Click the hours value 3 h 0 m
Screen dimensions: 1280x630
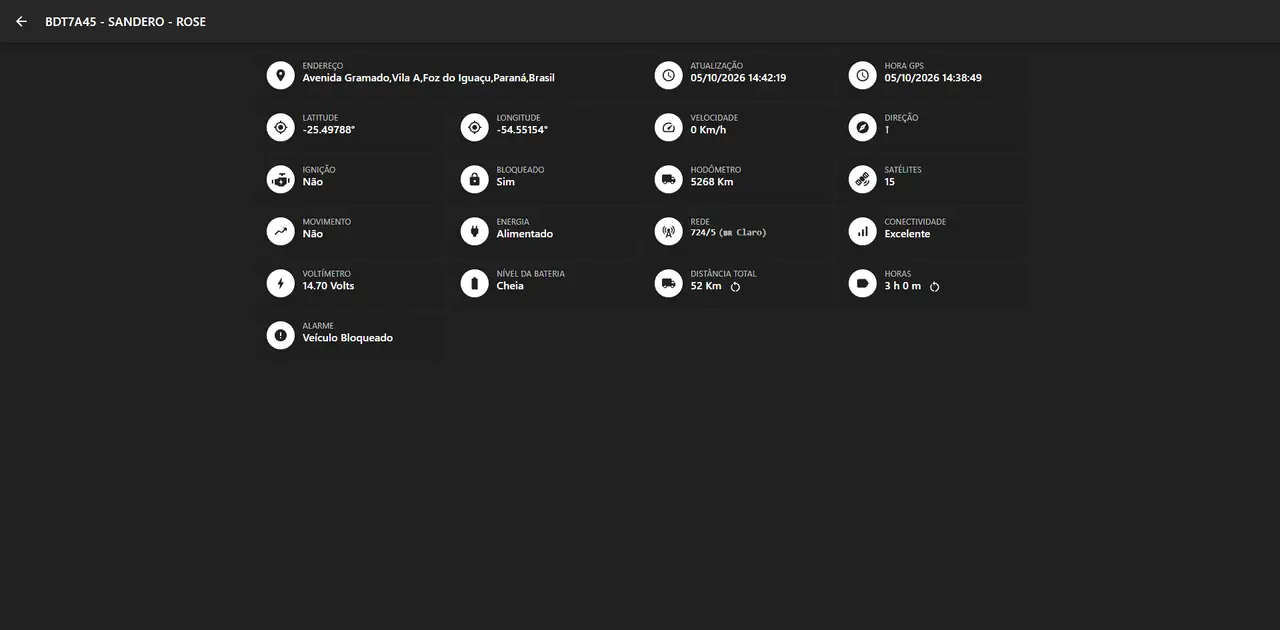coord(903,286)
